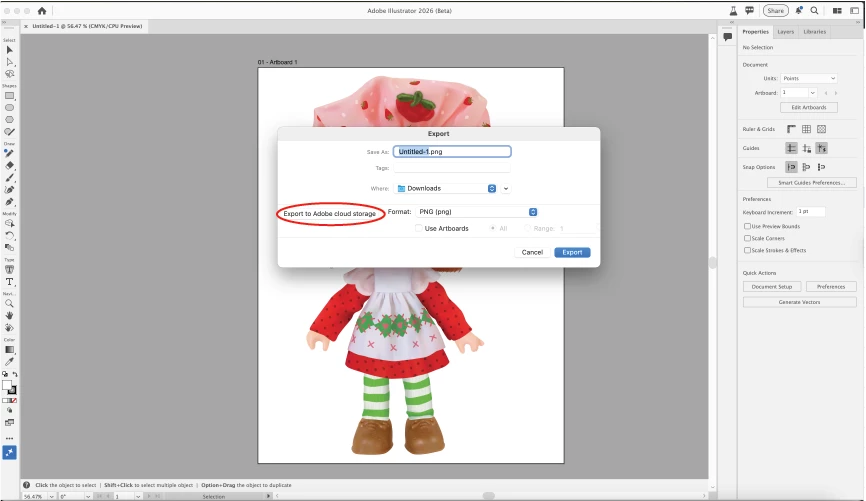
Task: Show transparency grid icon
Action: 822,129
